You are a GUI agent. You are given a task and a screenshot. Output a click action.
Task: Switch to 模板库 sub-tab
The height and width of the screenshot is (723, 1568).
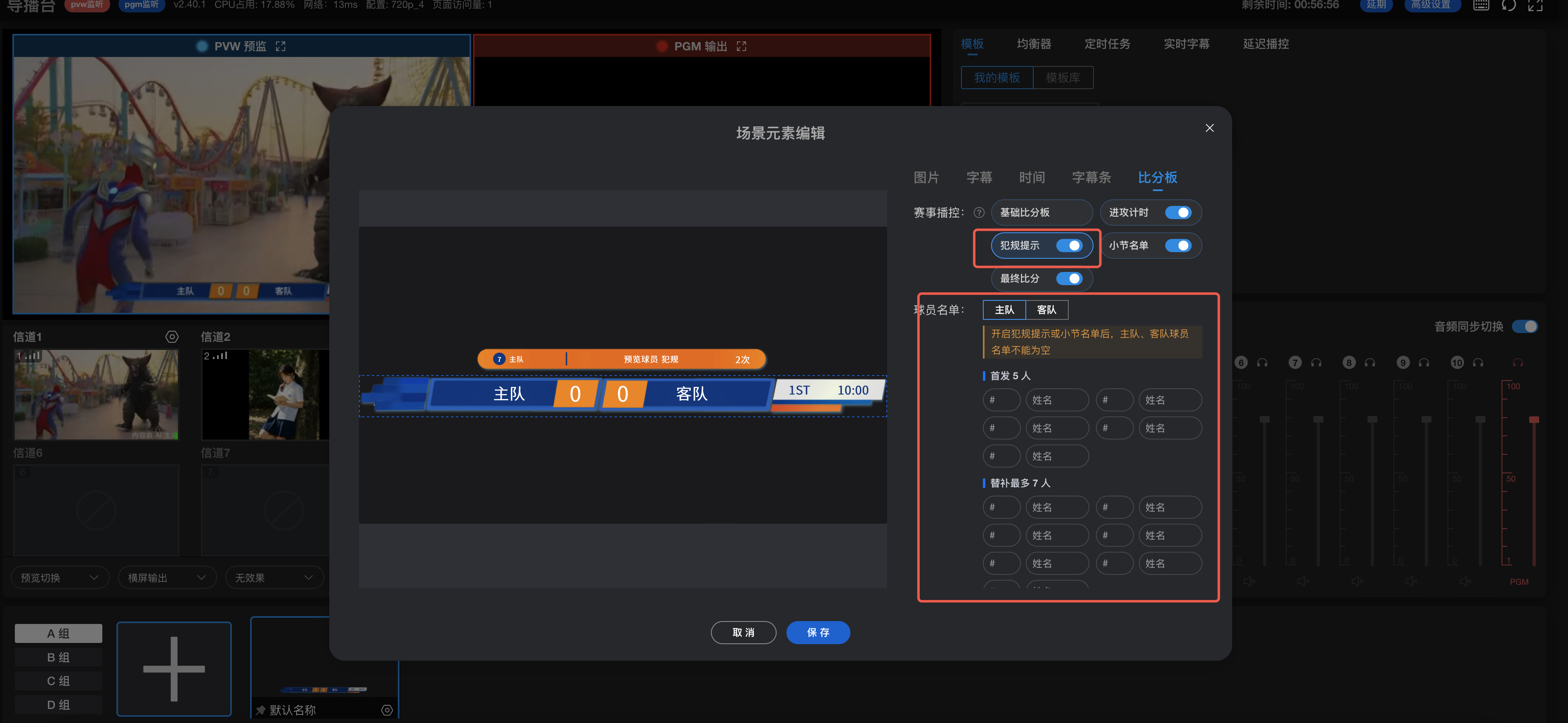(1063, 78)
